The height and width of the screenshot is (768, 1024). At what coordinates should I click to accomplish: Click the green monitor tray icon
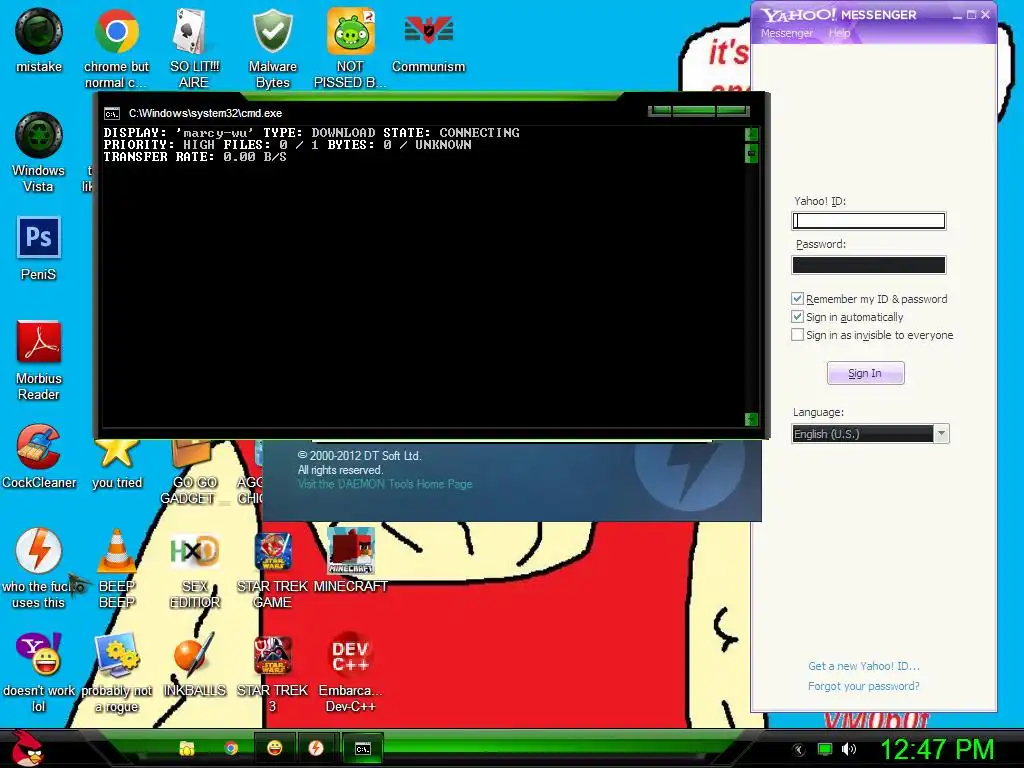(825, 749)
